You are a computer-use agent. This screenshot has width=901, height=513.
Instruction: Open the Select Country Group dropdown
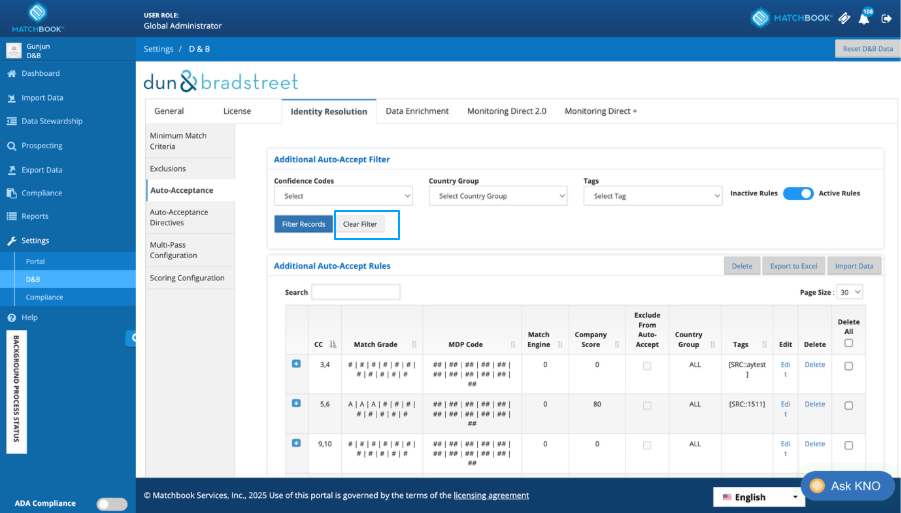click(x=498, y=196)
